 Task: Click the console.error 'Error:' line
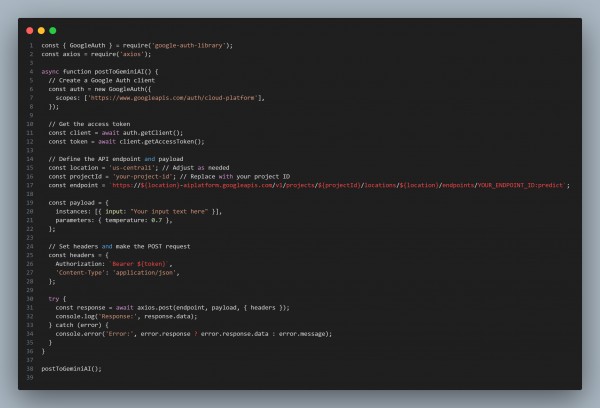(194, 334)
